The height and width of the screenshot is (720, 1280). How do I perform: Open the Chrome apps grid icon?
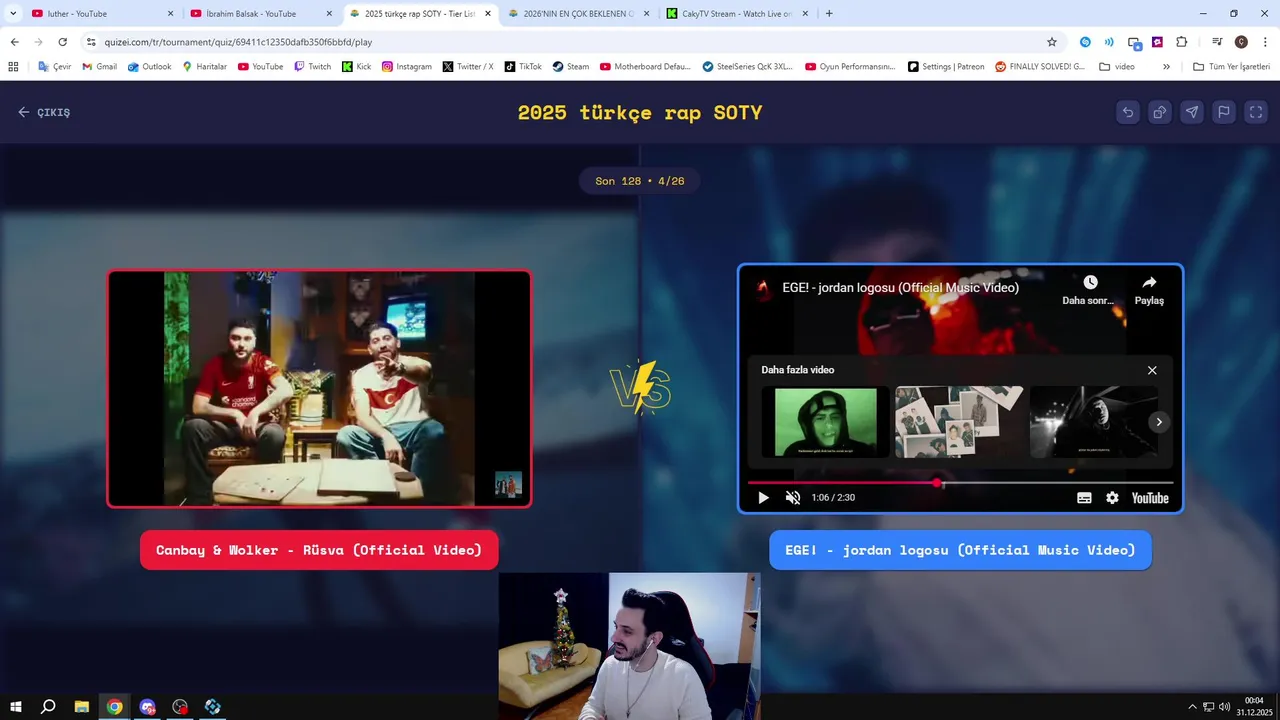point(13,66)
